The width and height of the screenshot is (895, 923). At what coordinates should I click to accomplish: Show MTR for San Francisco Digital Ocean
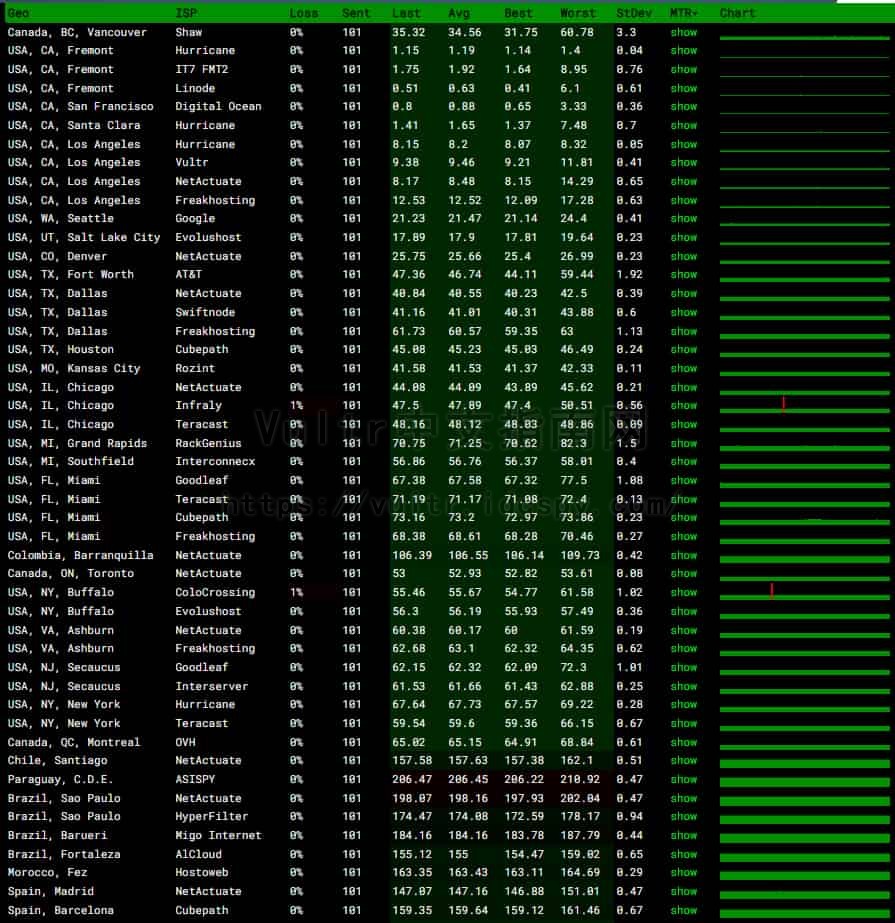(684, 107)
